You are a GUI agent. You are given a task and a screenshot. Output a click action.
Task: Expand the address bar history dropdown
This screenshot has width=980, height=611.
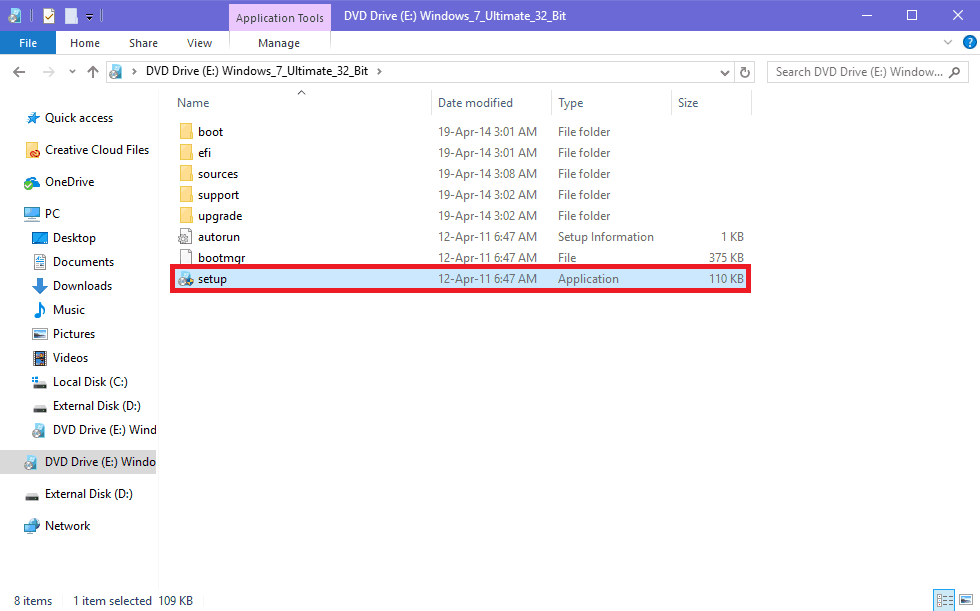click(724, 72)
